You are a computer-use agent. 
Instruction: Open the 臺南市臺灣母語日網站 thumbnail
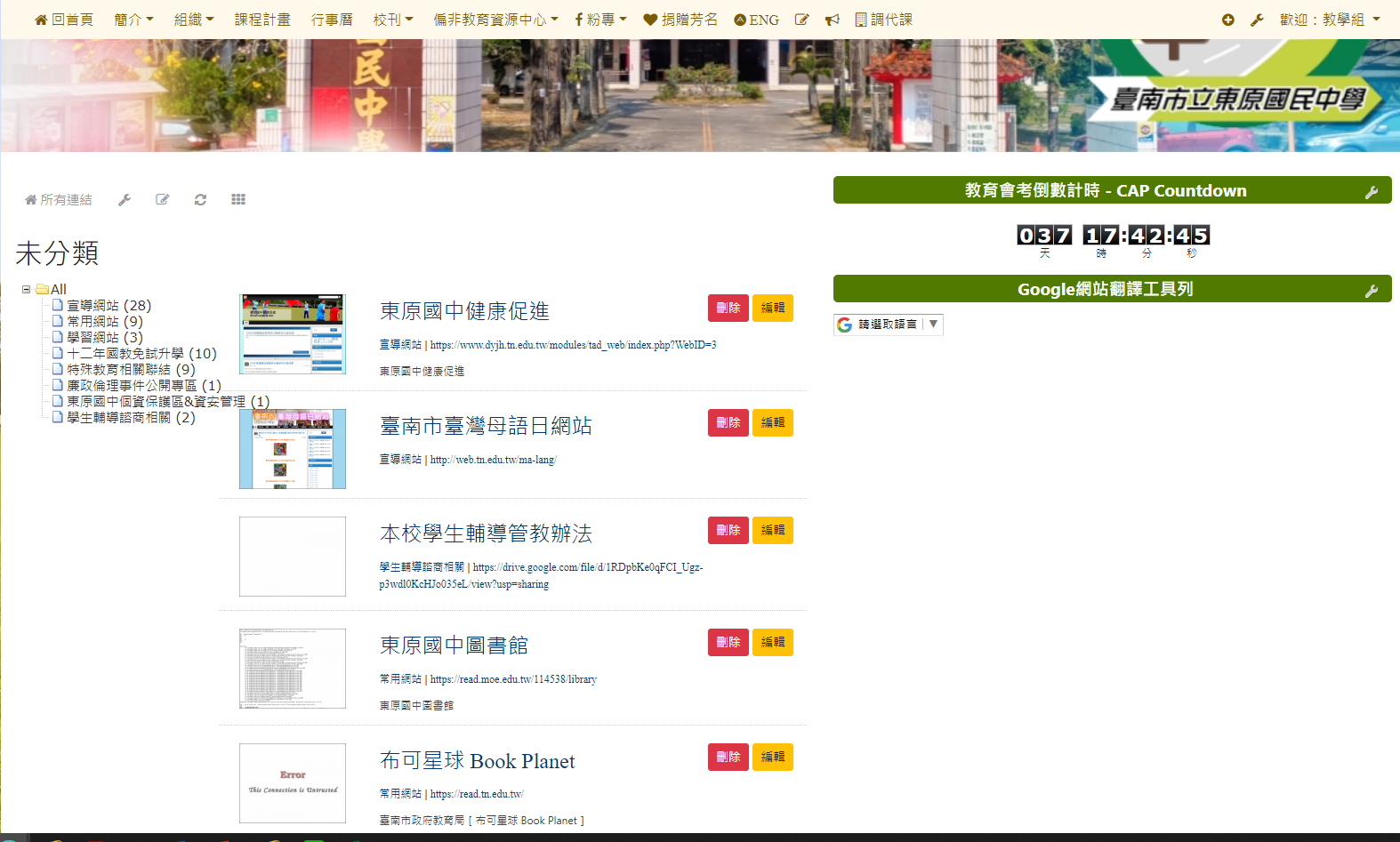pyautogui.click(x=293, y=449)
